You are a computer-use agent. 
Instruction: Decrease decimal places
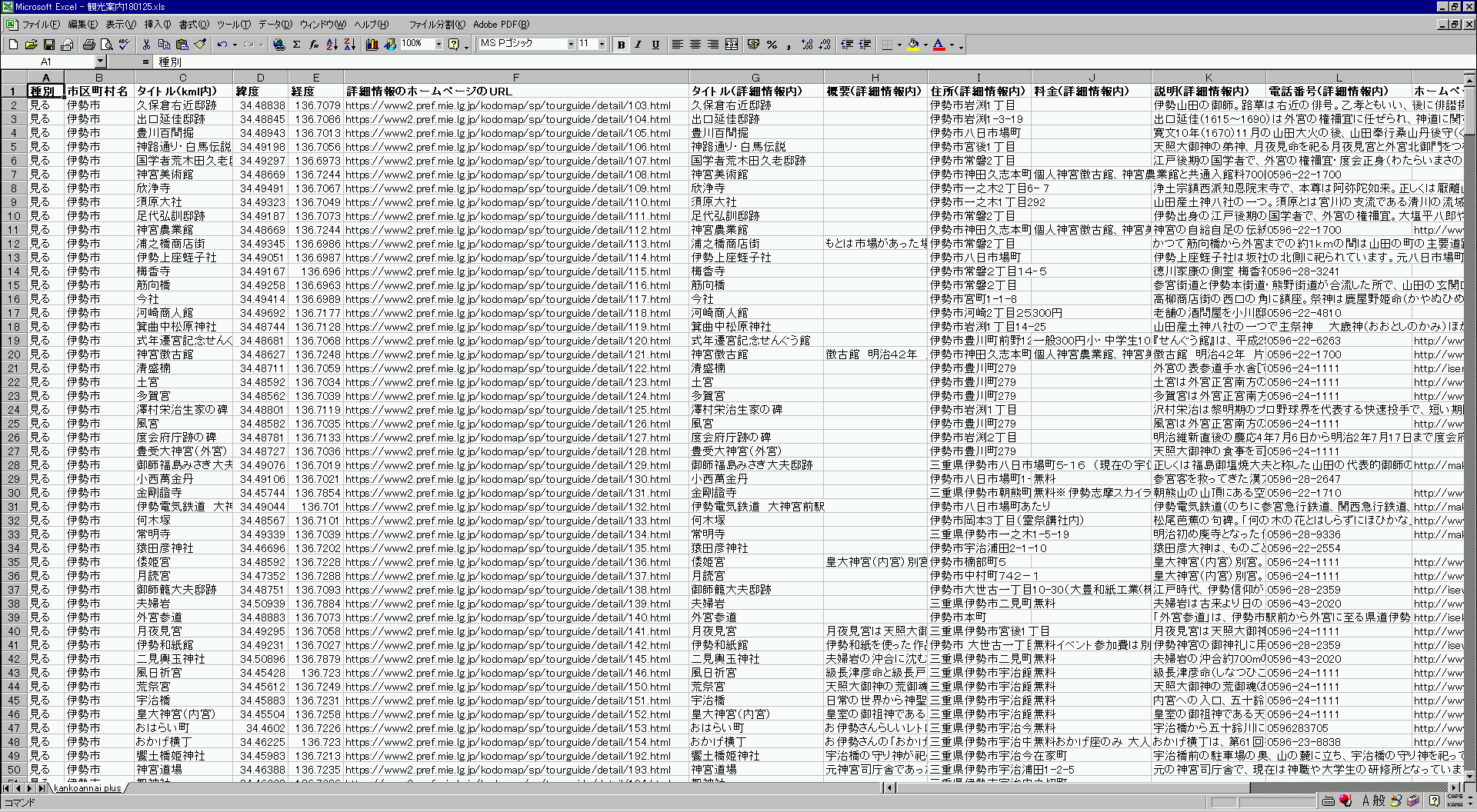[825, 45]
